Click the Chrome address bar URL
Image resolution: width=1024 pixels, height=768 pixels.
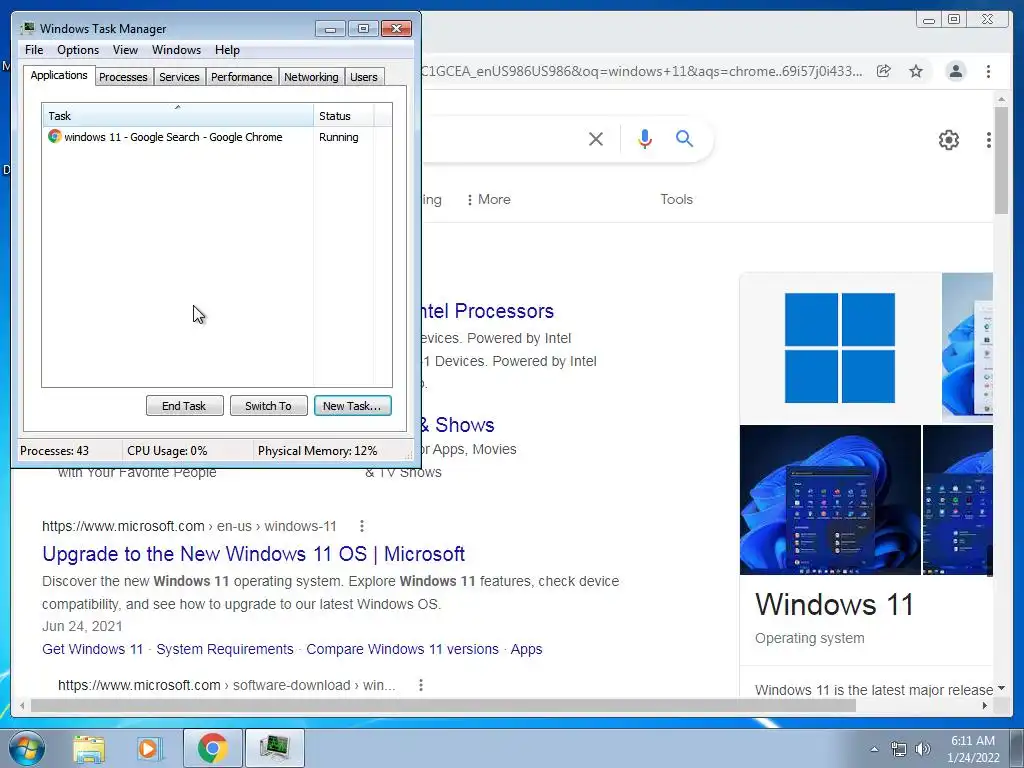[x=641, y=71]
